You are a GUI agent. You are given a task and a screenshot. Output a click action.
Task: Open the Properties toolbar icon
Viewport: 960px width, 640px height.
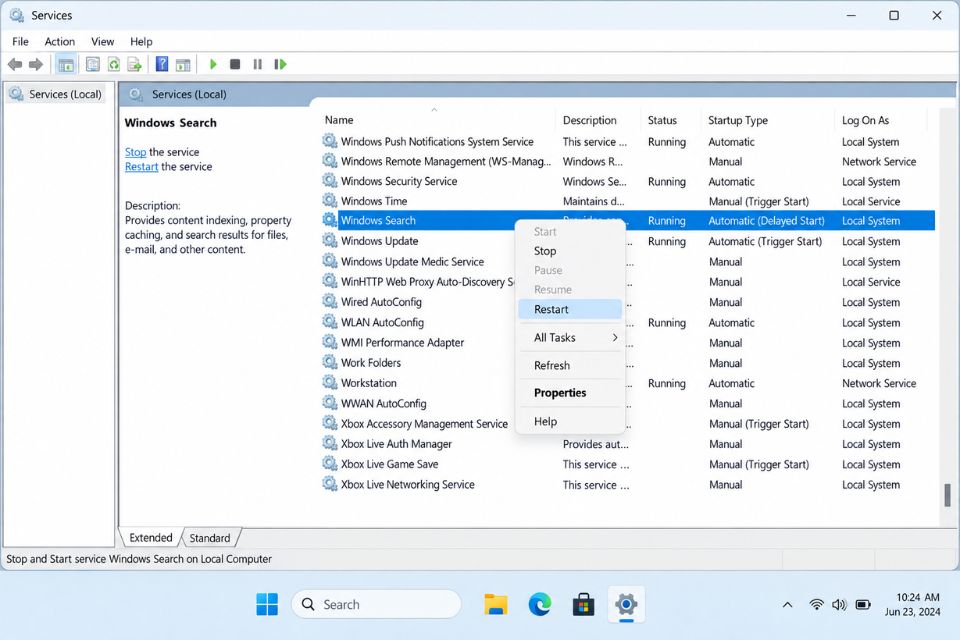pyautogui.click(x=93, y=64)
